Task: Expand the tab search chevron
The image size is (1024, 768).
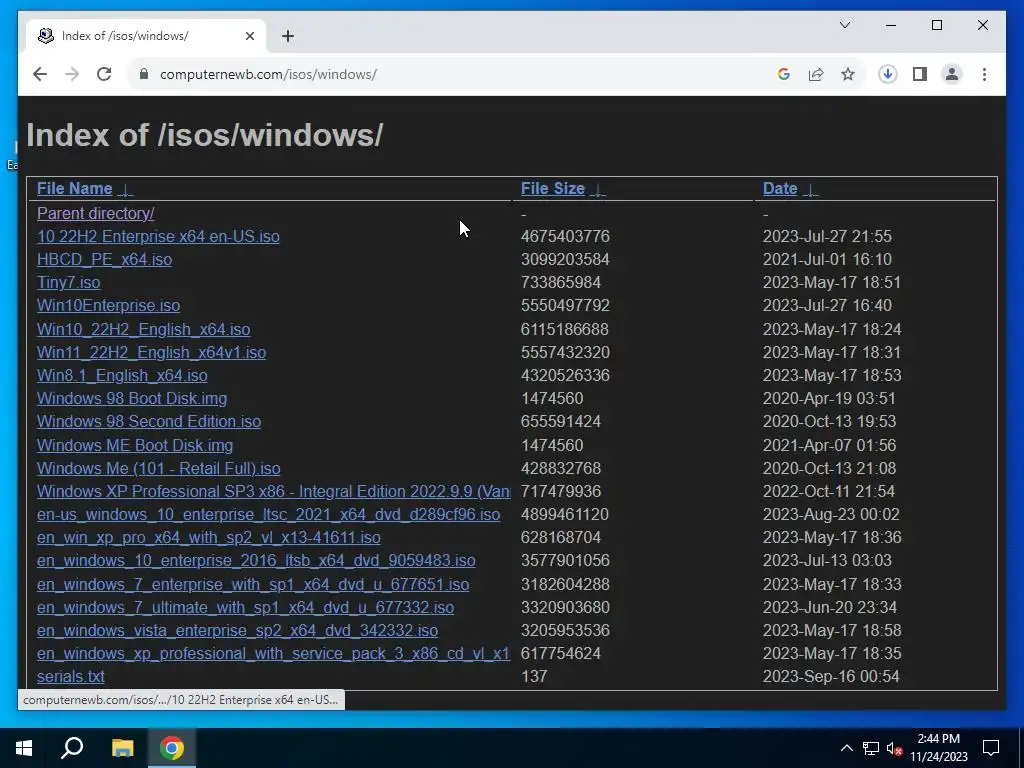Action: coord(844,25)
